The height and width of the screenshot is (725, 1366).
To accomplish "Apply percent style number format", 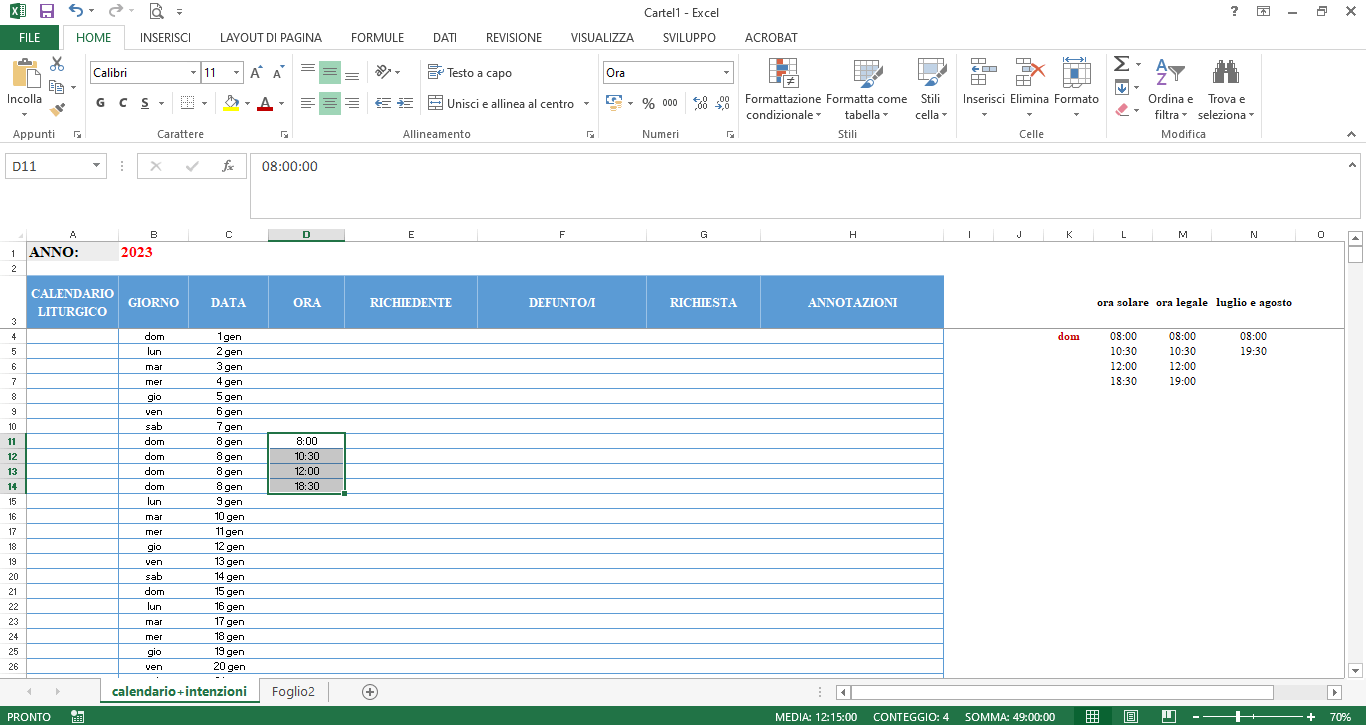I will [x=648, y=103].
